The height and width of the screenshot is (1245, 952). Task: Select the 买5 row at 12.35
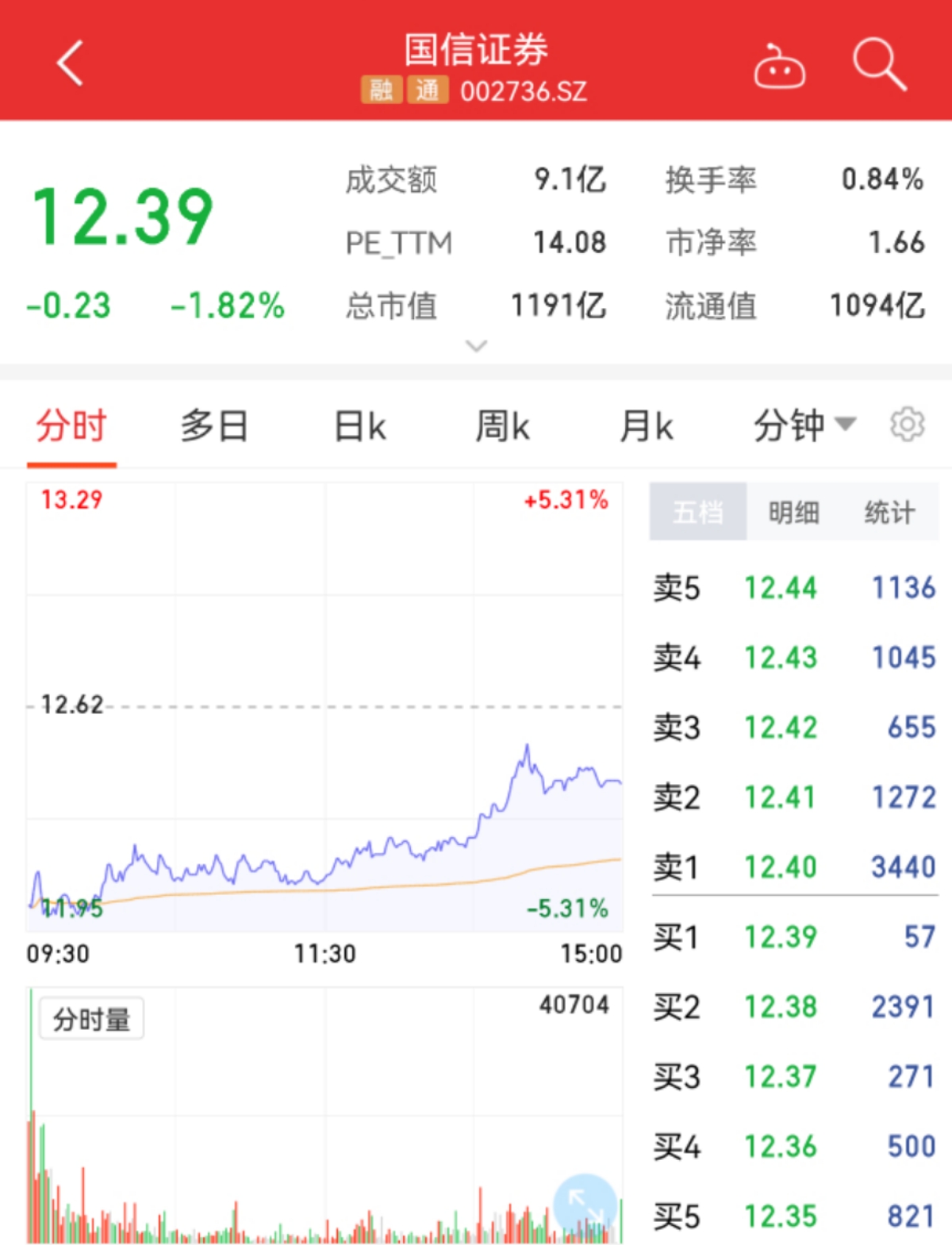tap(794, 1216)
